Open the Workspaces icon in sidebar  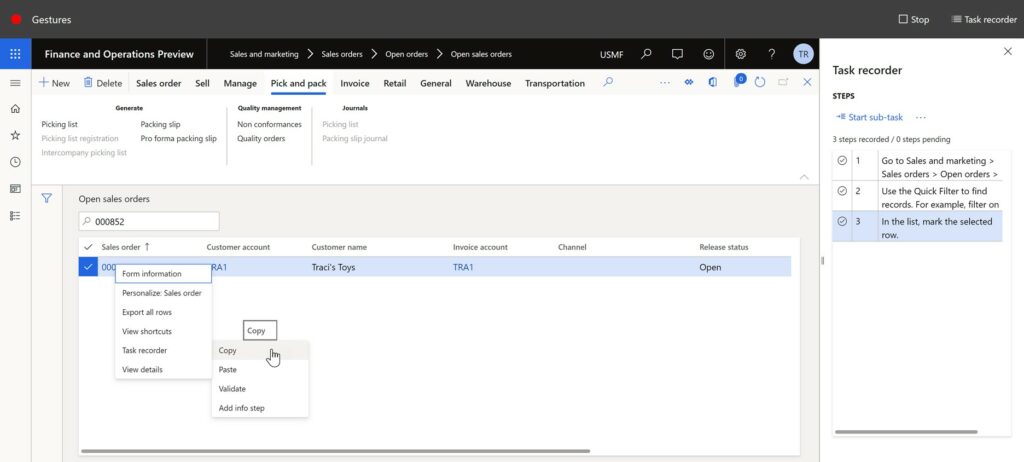[x=16, y=189]
